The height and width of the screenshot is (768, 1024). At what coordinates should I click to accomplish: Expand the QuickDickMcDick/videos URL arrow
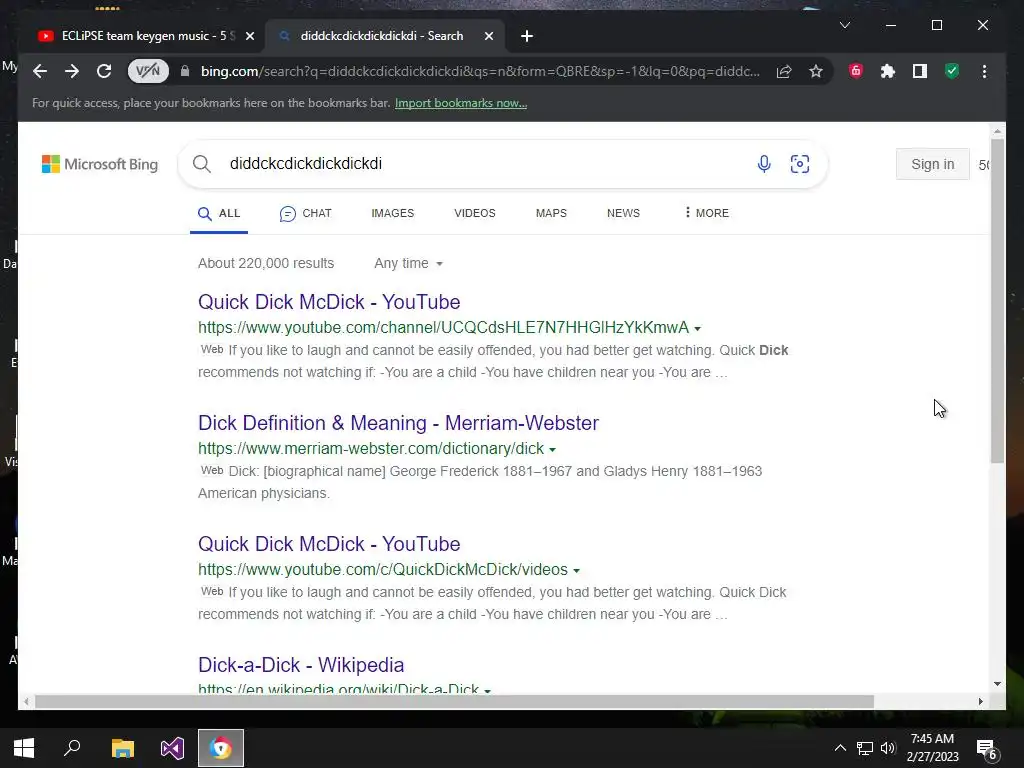click(576, 570)
